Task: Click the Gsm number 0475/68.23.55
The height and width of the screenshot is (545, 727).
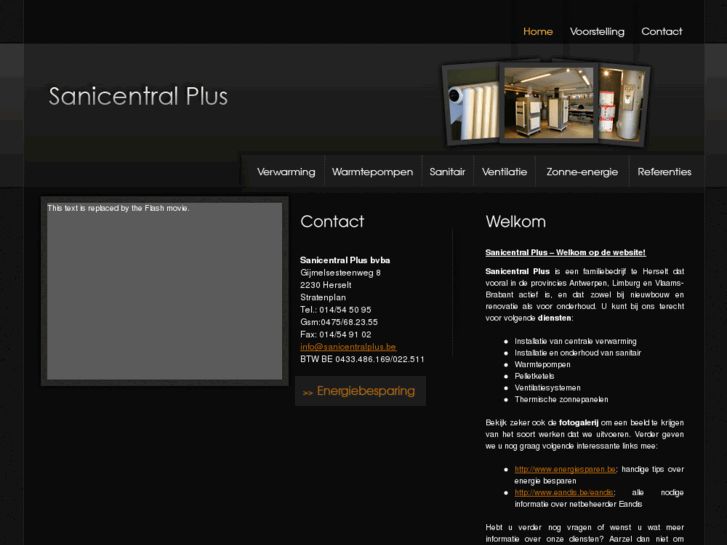Action: [349, 322]
